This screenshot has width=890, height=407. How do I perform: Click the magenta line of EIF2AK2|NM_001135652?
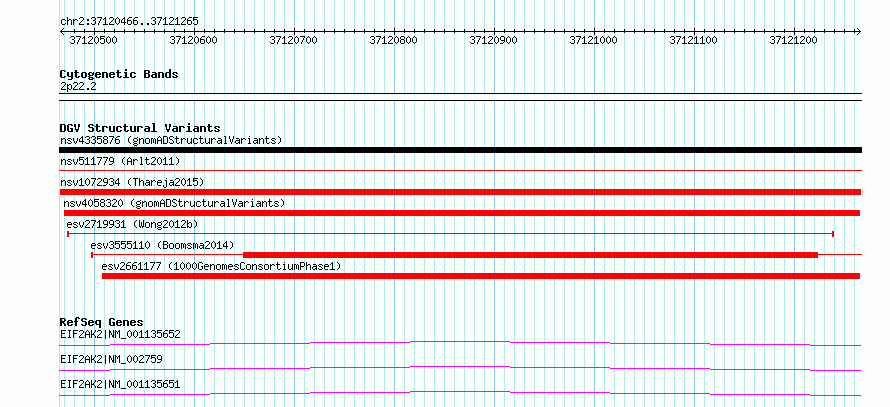460,343
